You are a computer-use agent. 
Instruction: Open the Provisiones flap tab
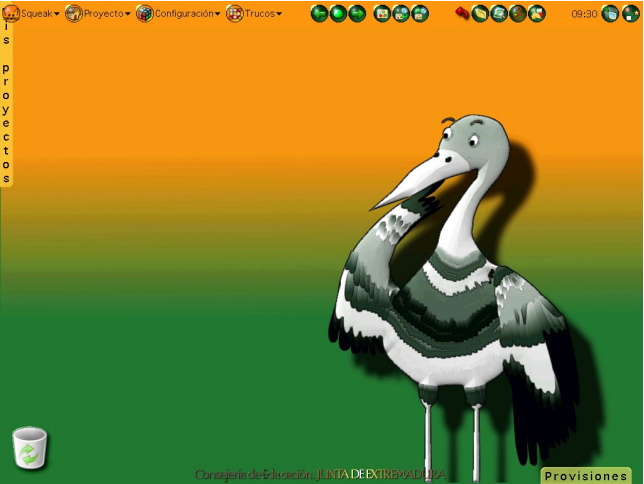585,476
